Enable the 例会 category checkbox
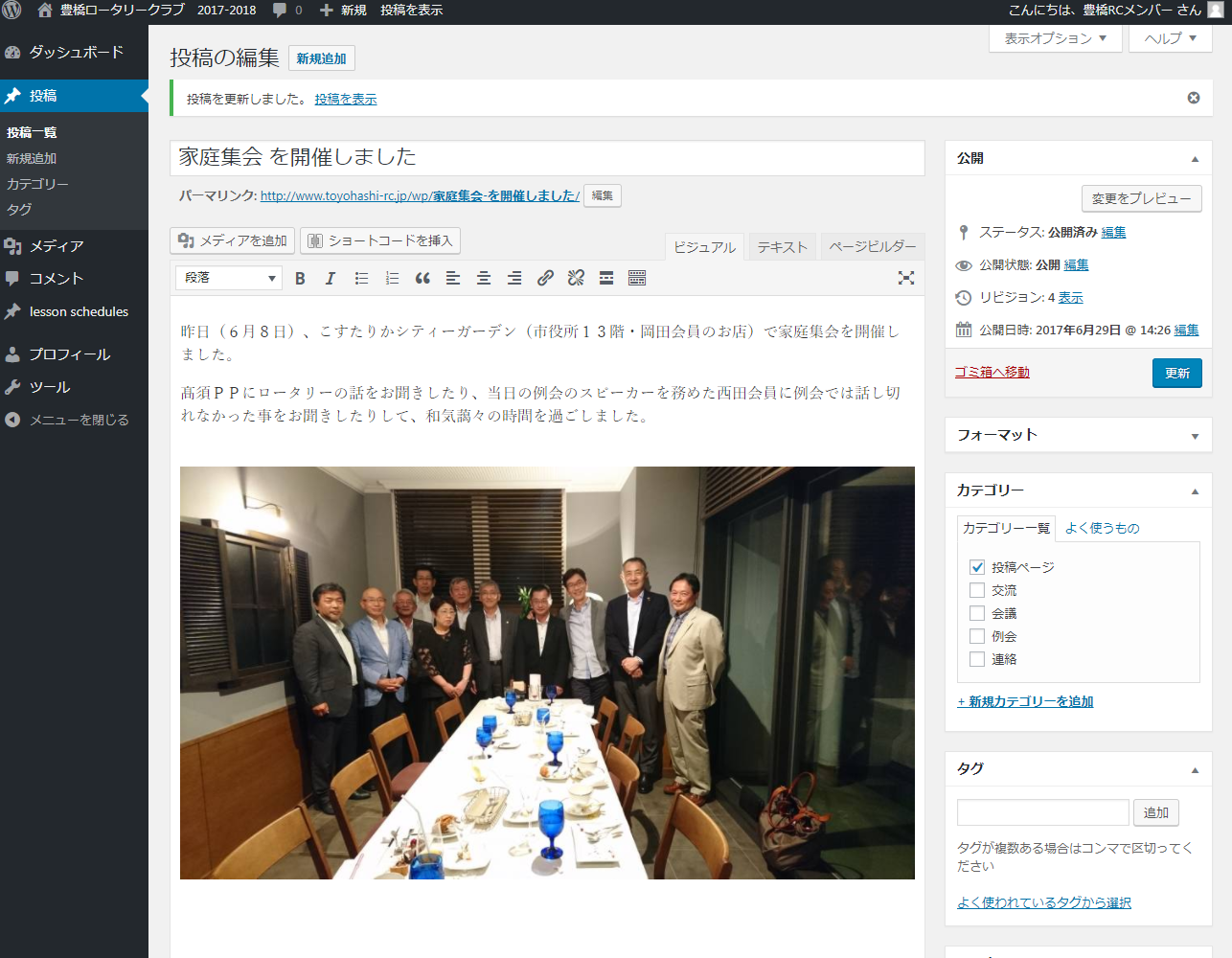This screenshot has height=958, width=1232. coord(977,636)
